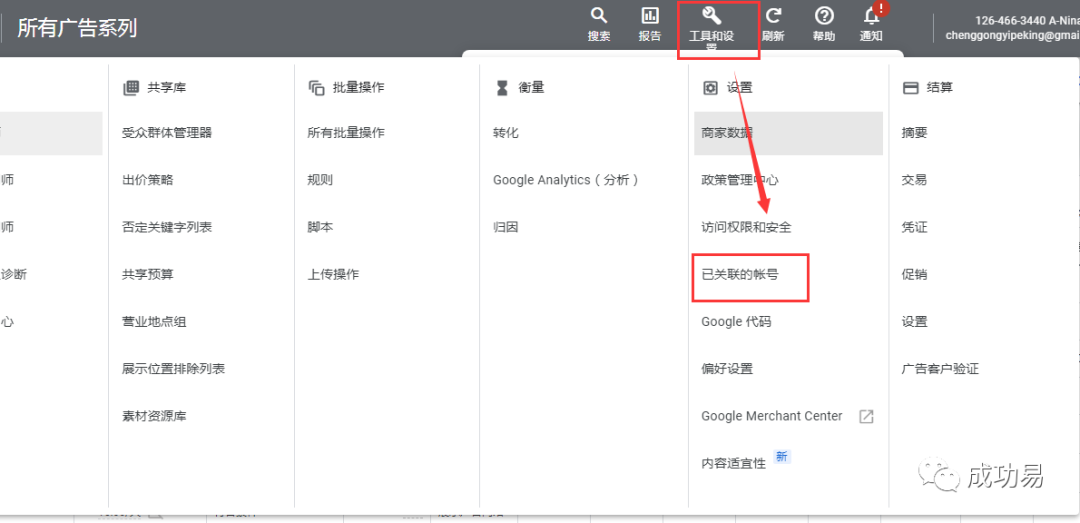The width and height of the screenshot is (1080, 523).
Task: Click the 衡量 hourglass icon
Action: click(502, 88)
